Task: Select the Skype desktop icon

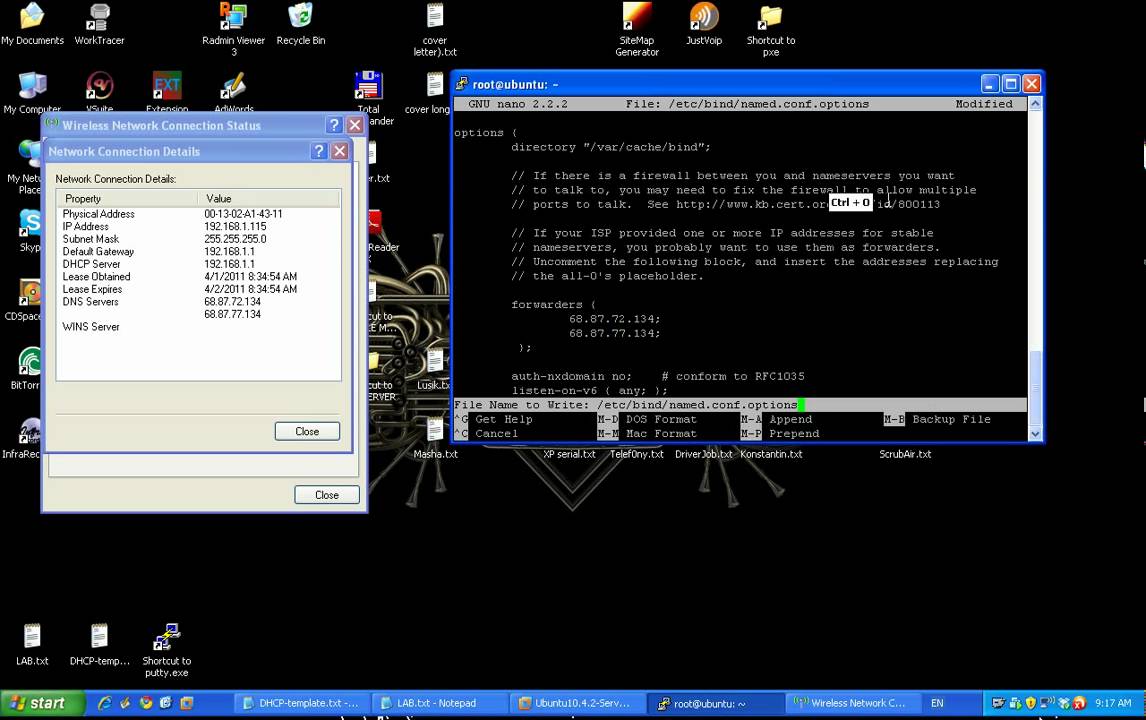Action: [30, 230]
